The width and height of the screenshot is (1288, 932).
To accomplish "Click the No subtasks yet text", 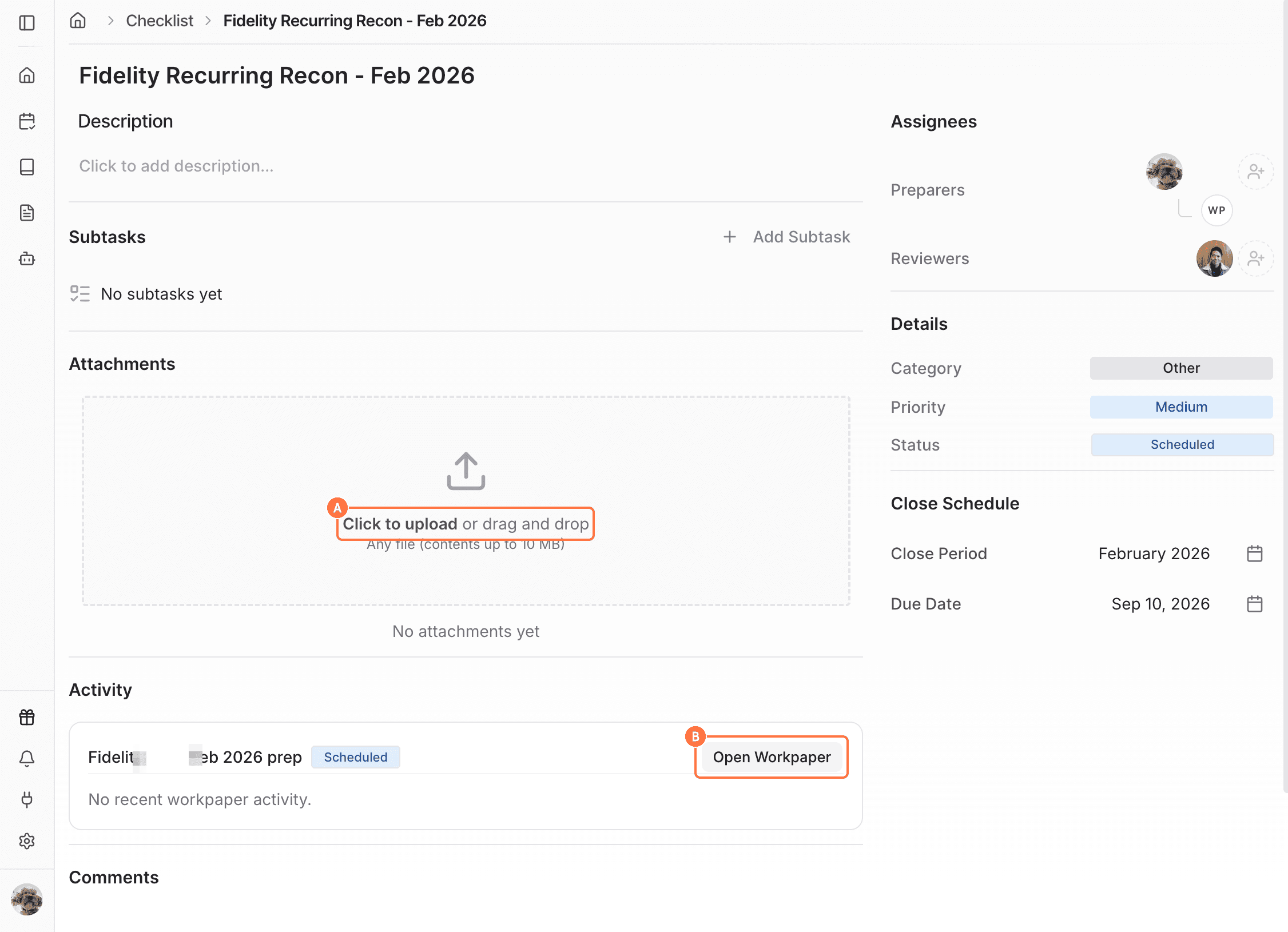I will tap(161, 294).
